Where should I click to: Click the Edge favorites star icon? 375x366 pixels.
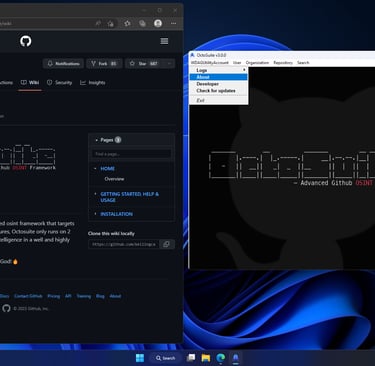(x=127, y=23)
